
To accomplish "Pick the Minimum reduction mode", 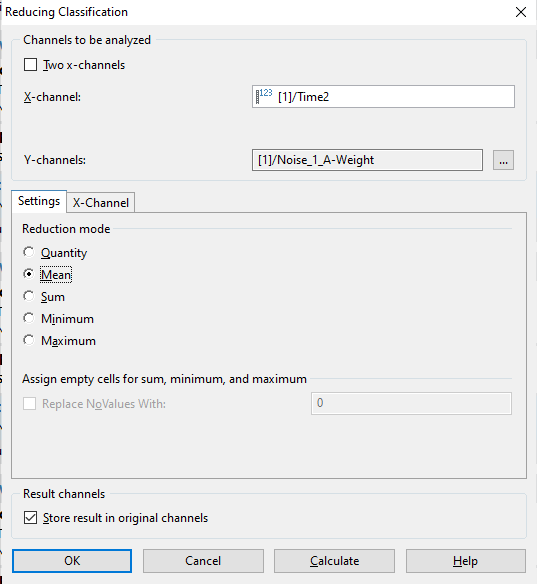I will click(29, 318).
